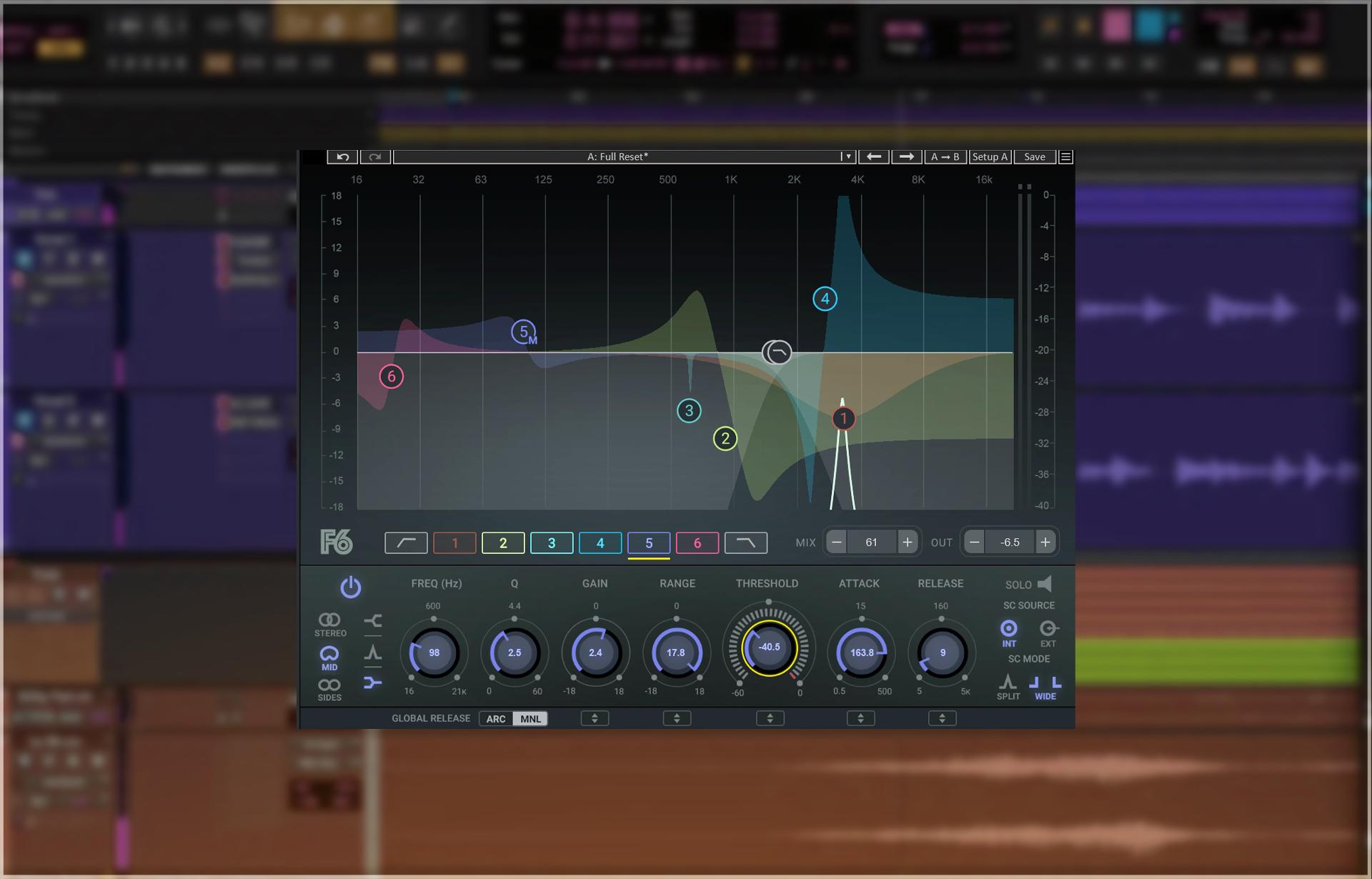Select band 3 tab
This screenshot has height=879, width=1372.
552,542
